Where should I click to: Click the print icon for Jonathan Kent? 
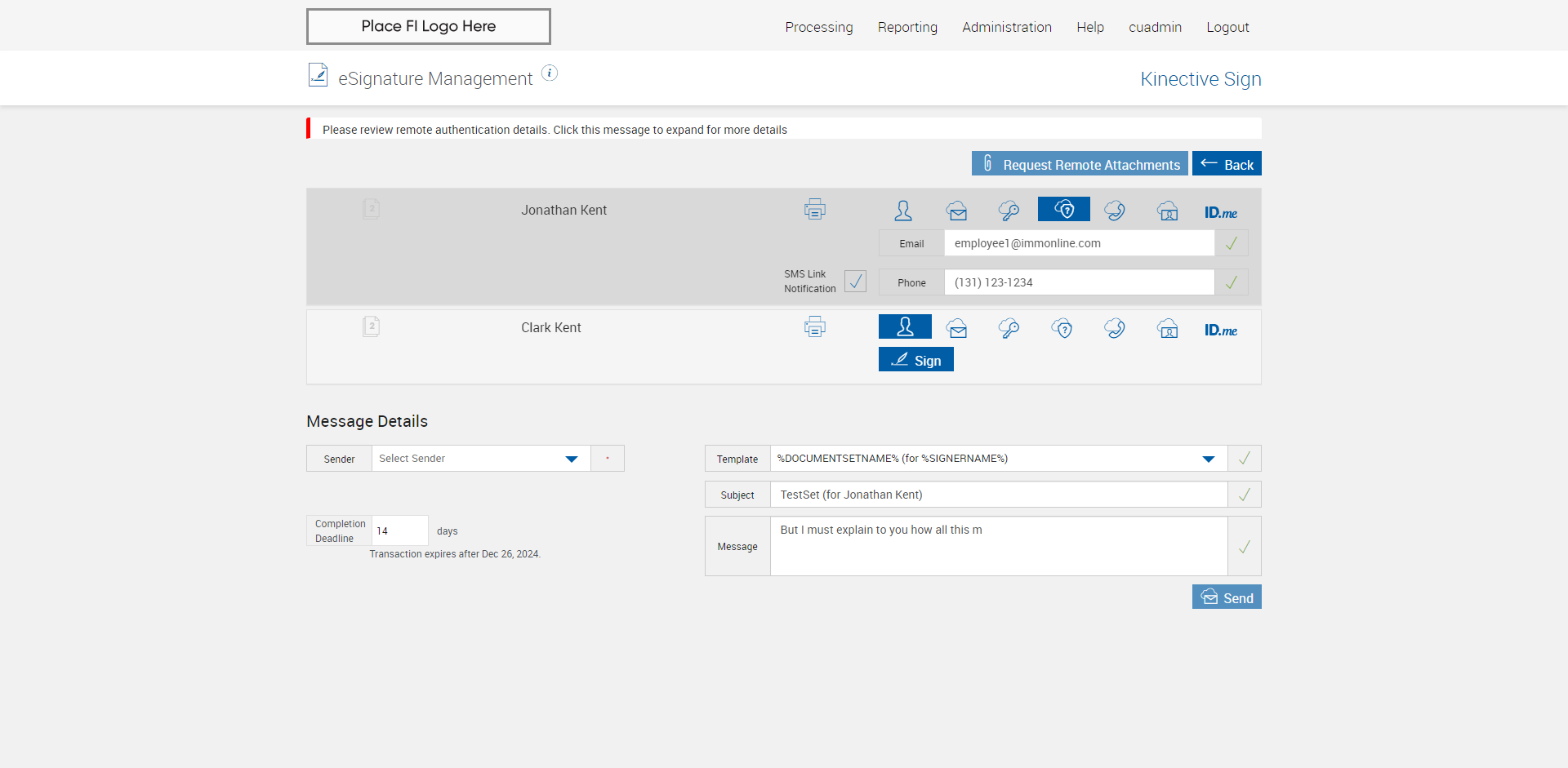click(814, 210)
